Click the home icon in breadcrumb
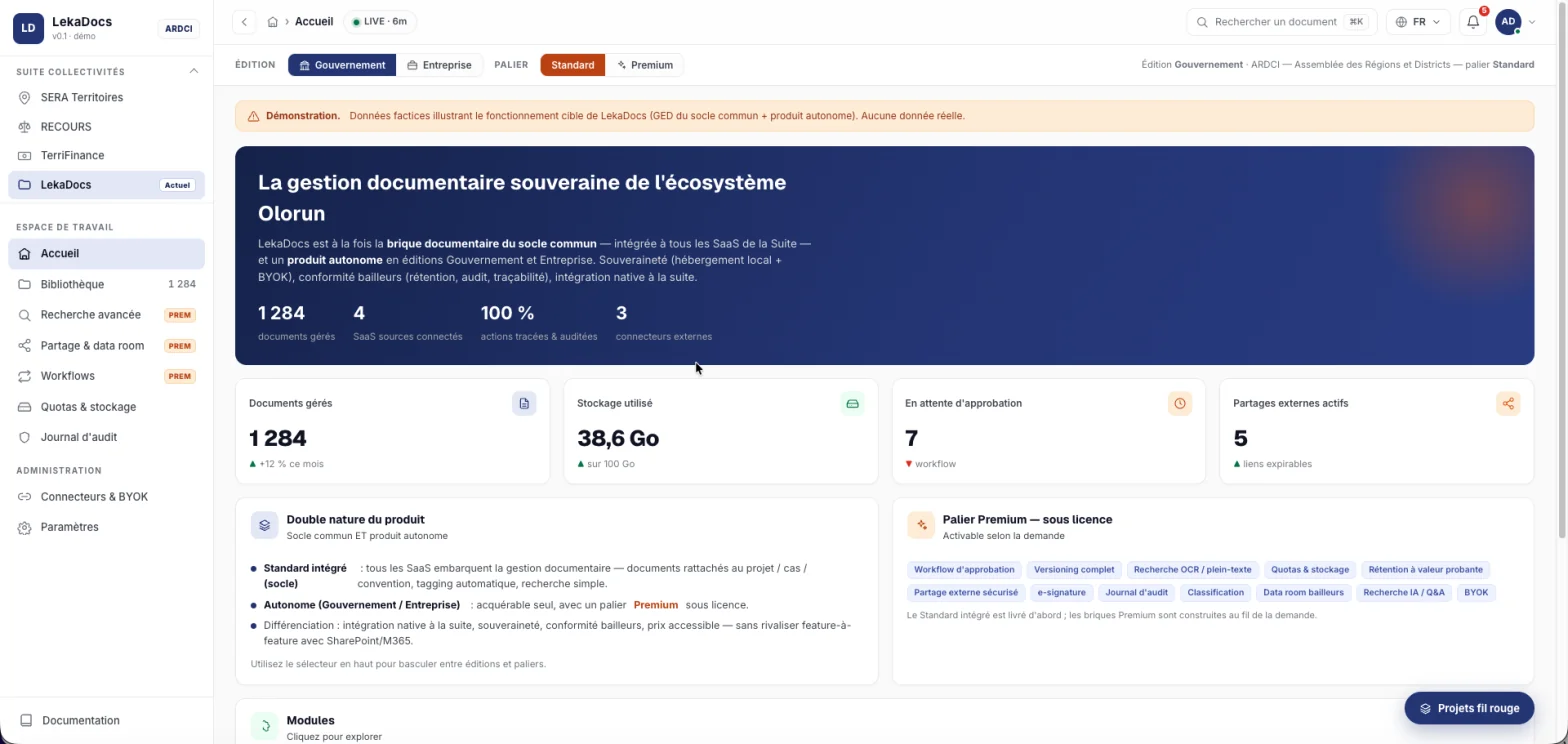The width and height of the screenshot is (1568, 744). [x=272, y=22]
